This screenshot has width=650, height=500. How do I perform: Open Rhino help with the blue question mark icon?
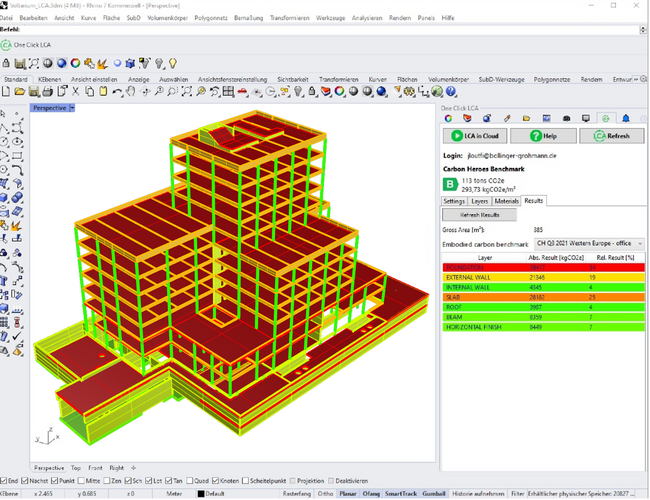451,92
